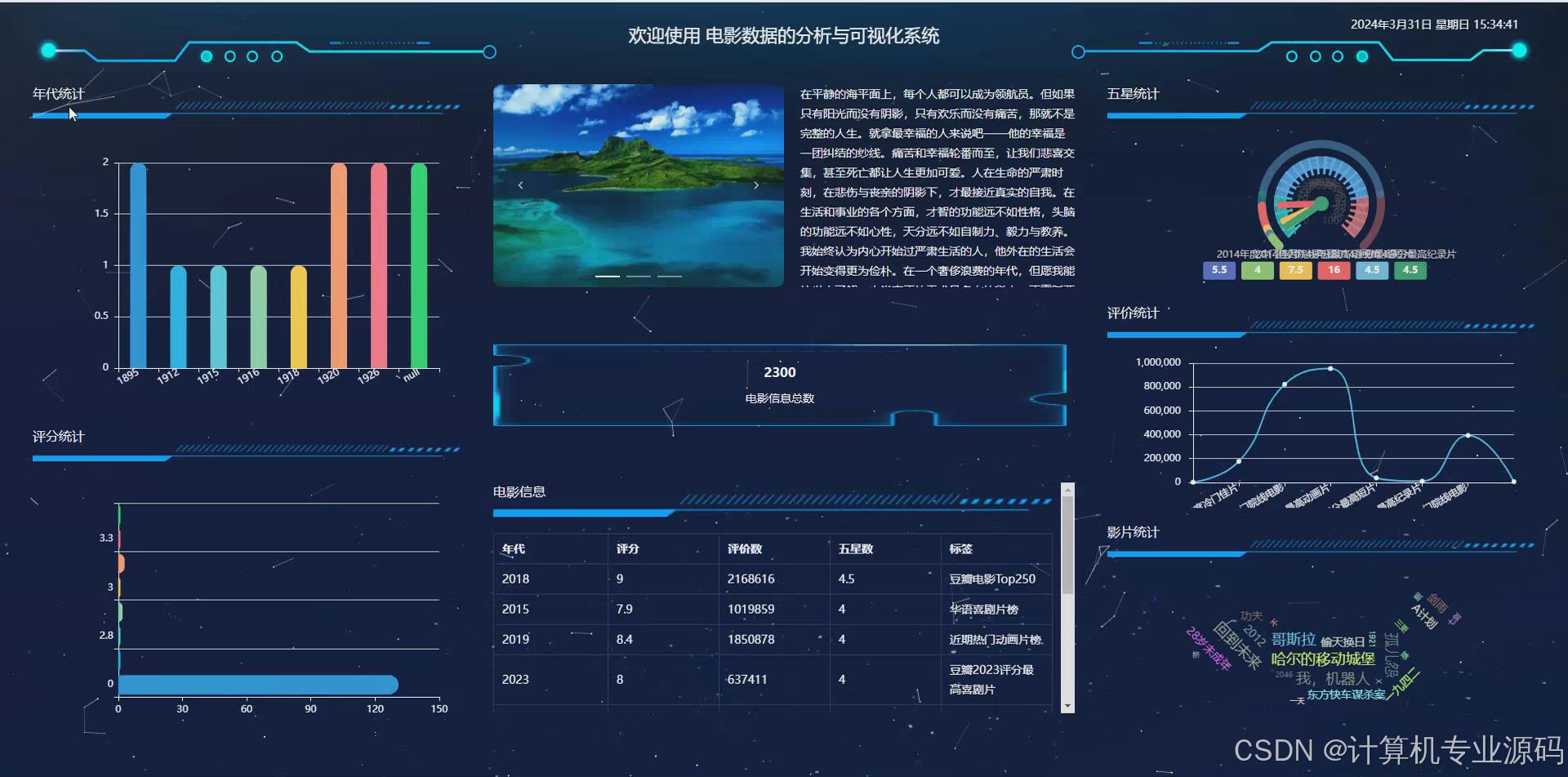The height and width of the screenshot is (777, 1568).
Task: Select the first carousel indicator bar
Action: 607,276
